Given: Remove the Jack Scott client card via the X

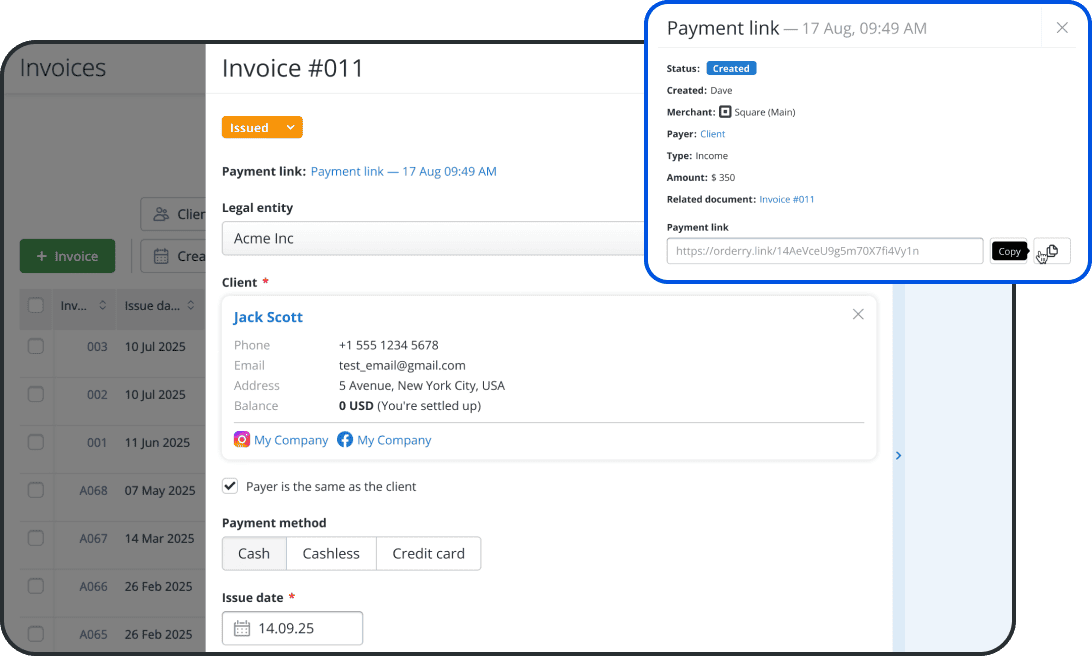Looking at the screenshot, I should click(858, 314).
